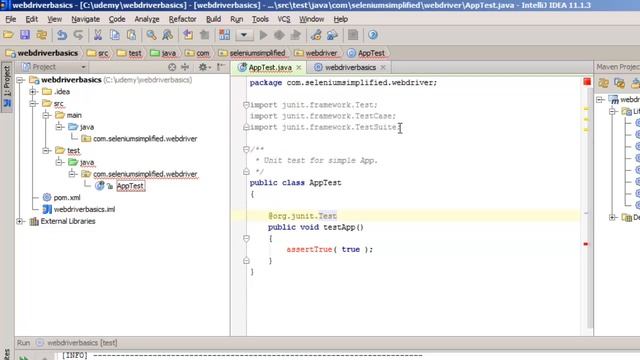Open the Refactor menu
Screen dimensions: 640x360
pos(182,19)
